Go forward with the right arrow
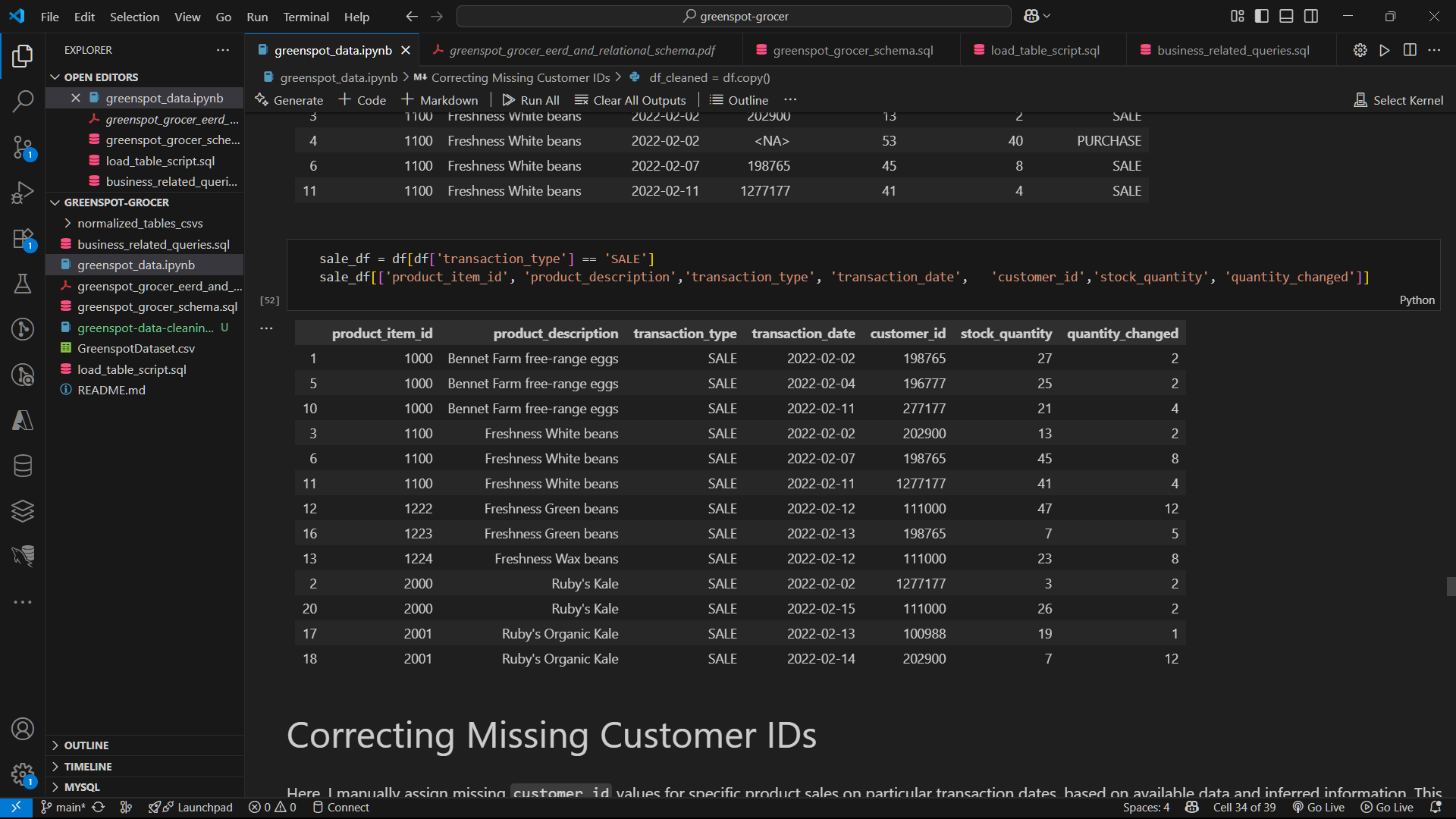1456x819 pixels. tap(437, 16)
